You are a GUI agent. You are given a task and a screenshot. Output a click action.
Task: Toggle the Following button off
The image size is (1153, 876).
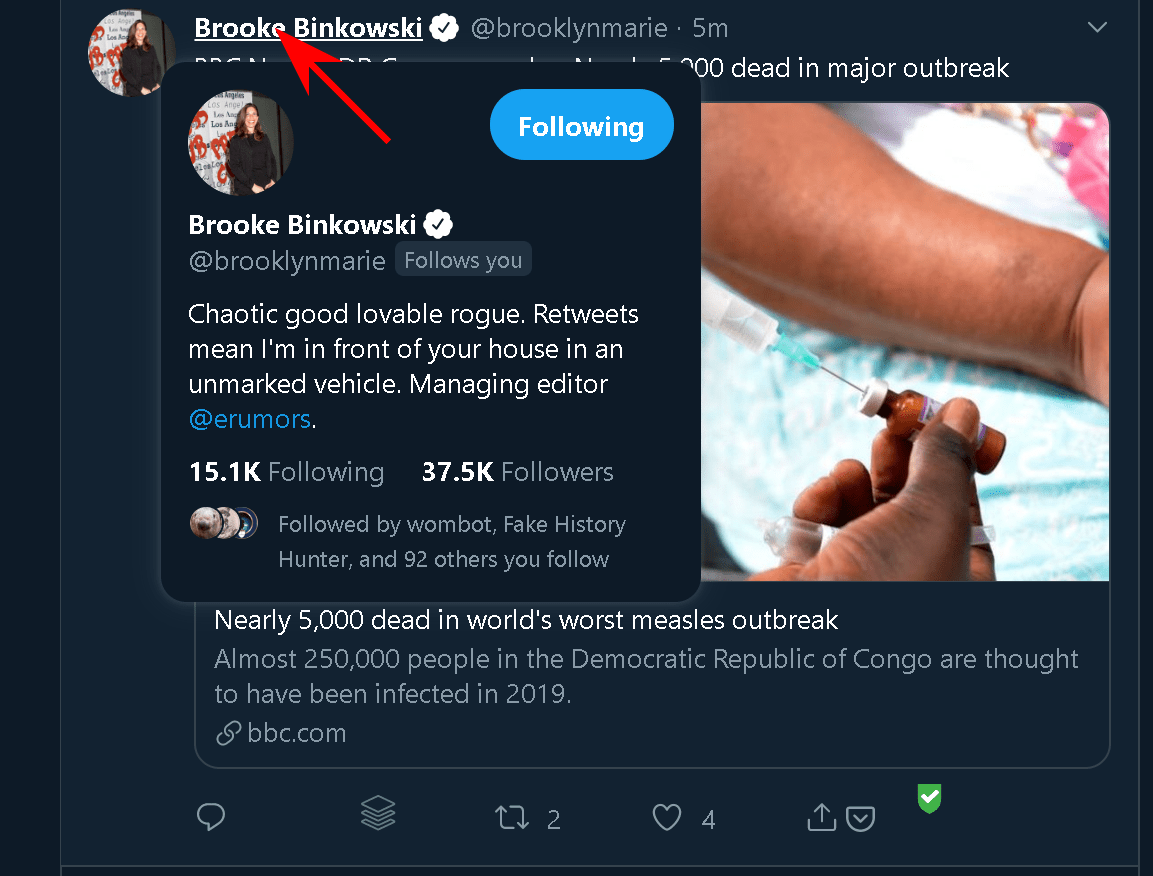581,126
